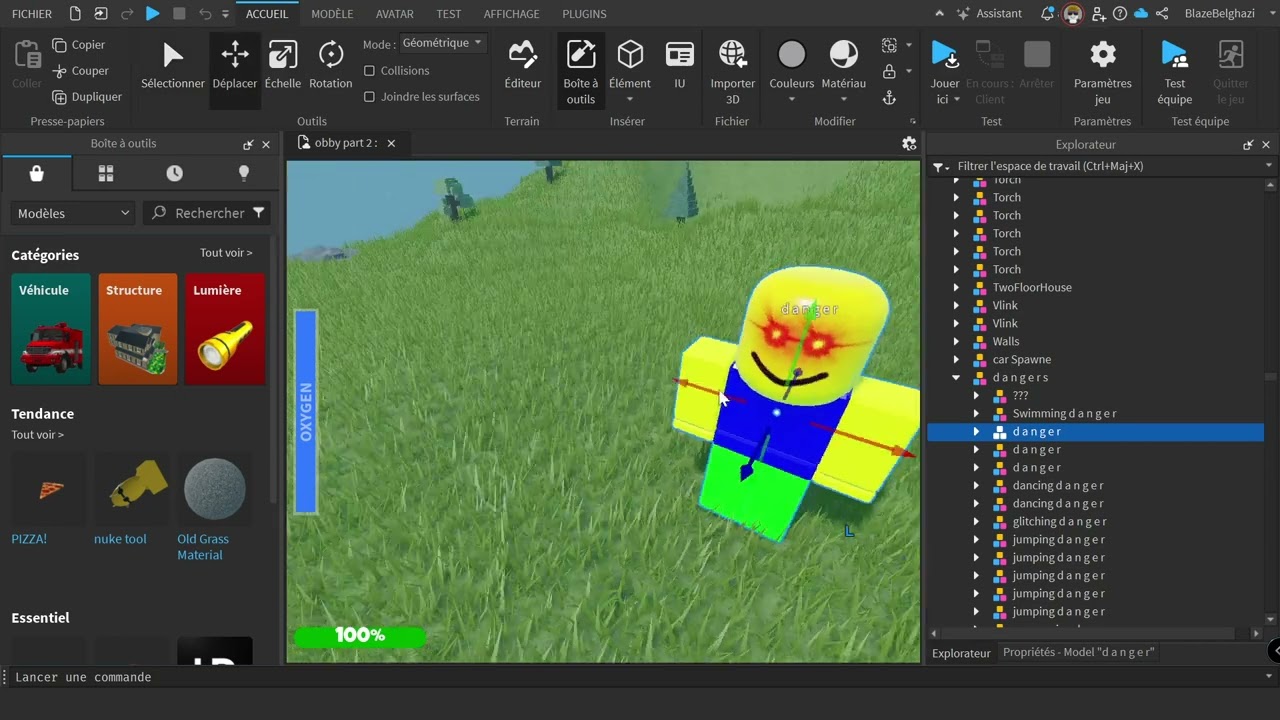Click the undo arrow in the title bar
Image resolution: width=1280 pixels, height=720 pixels.
pos(205,14)
